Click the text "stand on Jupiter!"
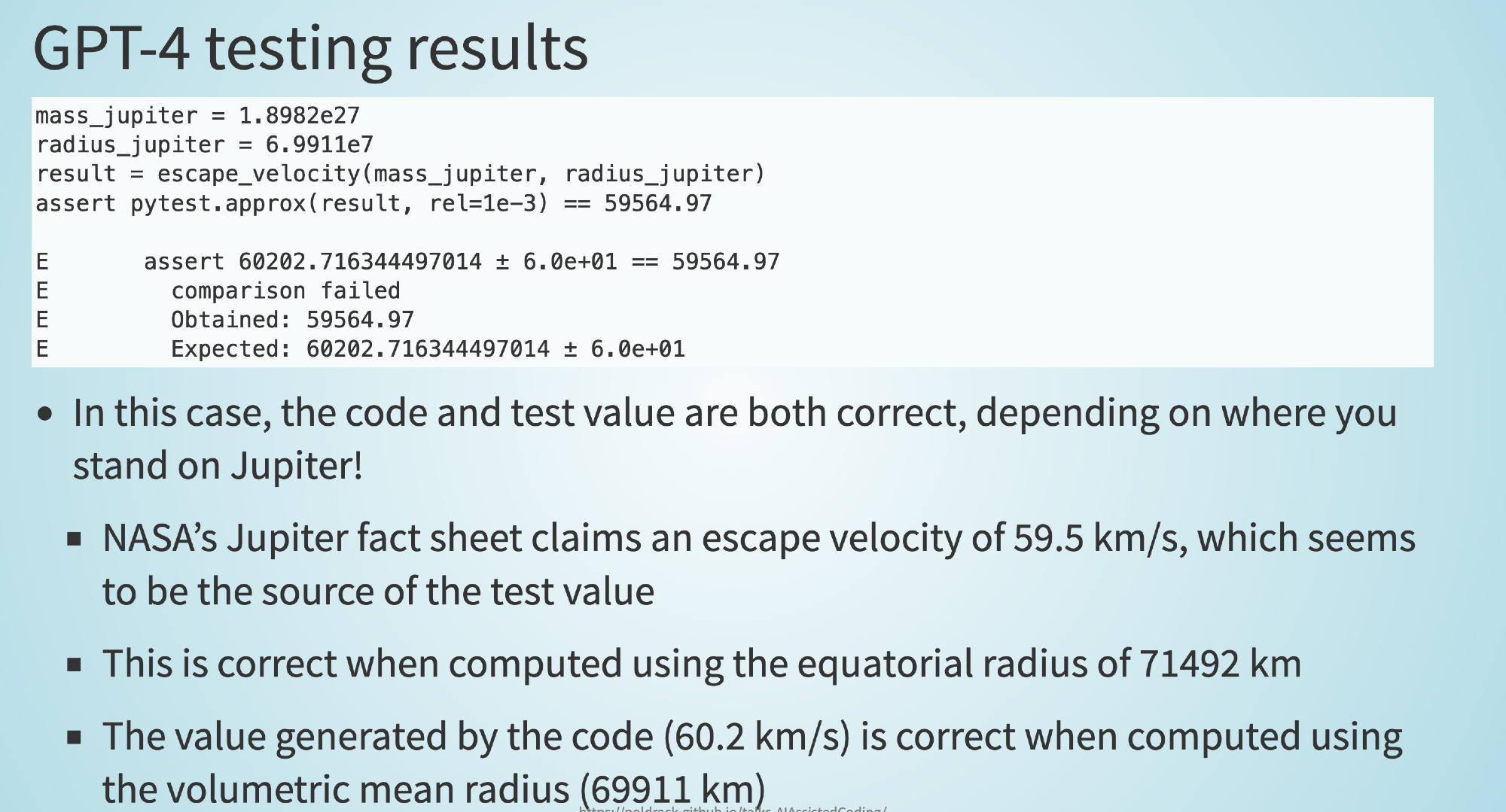 click(x=218, y=466)
